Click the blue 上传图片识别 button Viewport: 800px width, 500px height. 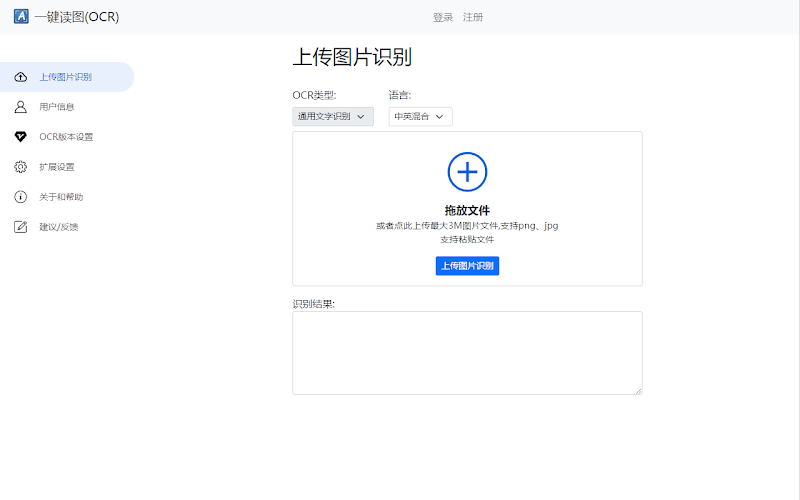[467, 266]
